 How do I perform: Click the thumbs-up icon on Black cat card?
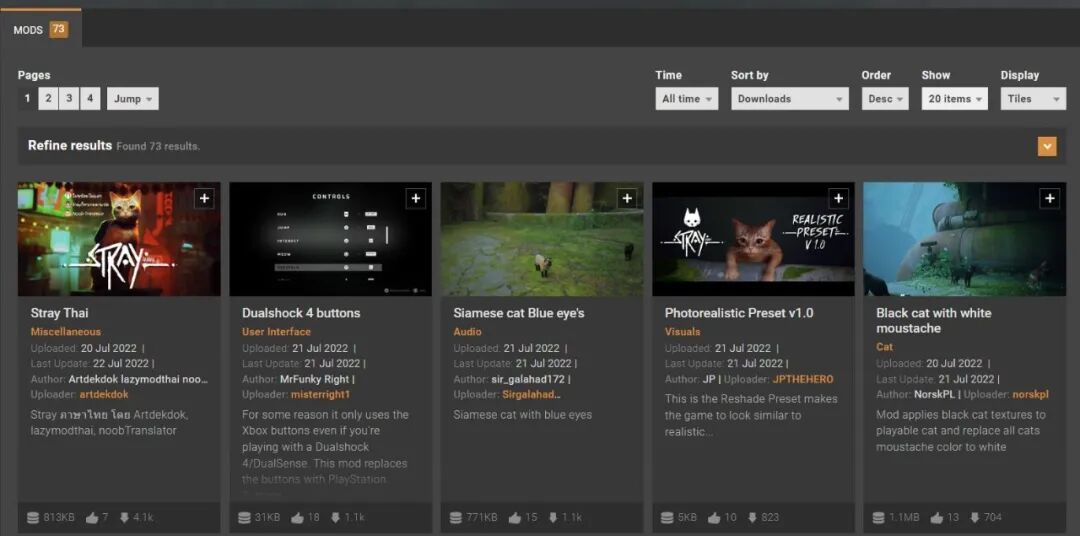click(936, 517)
